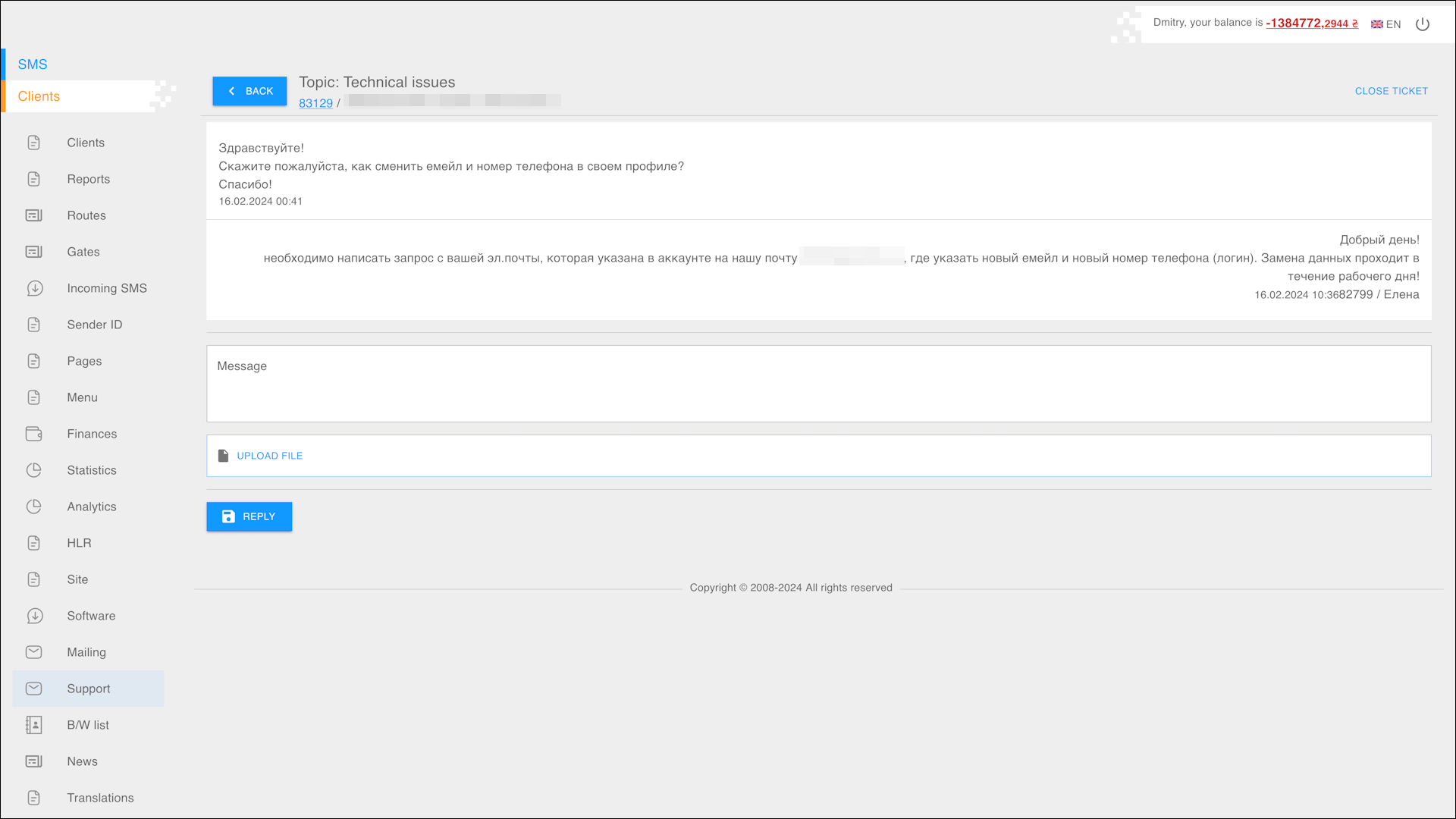Open Support in the sidebar menu
Image resolution: width=1456 pixels, height=819 pixels.
pyautogui.click(x=88, y=689)
